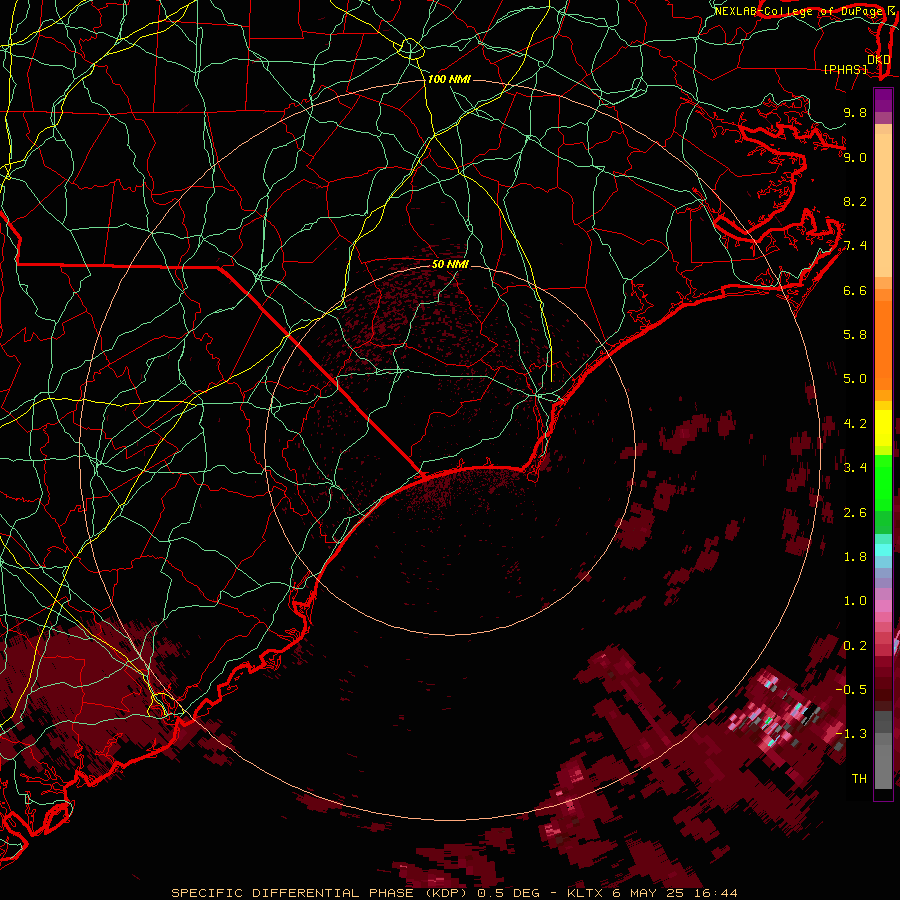The height and width of the screenshot is (900, 900).
Task: Click the 4.2 value on the color scale
Action: point(855,424)
